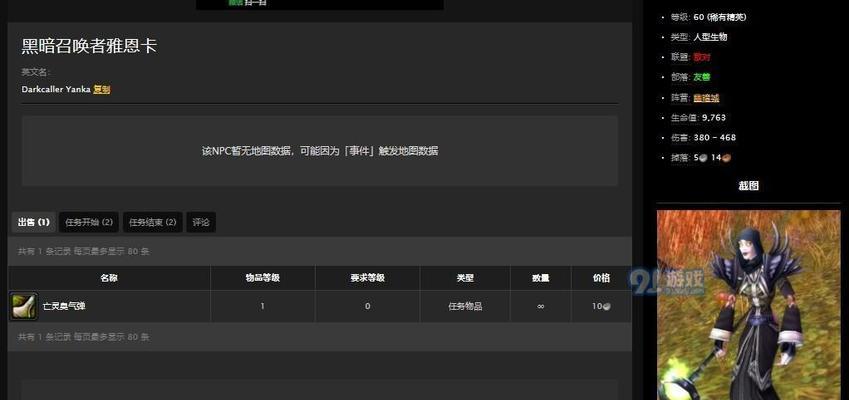Open the 亡灵臭气弹 item name link
Image resolution: width=849 pixels, height=400 pixels.
64,306
